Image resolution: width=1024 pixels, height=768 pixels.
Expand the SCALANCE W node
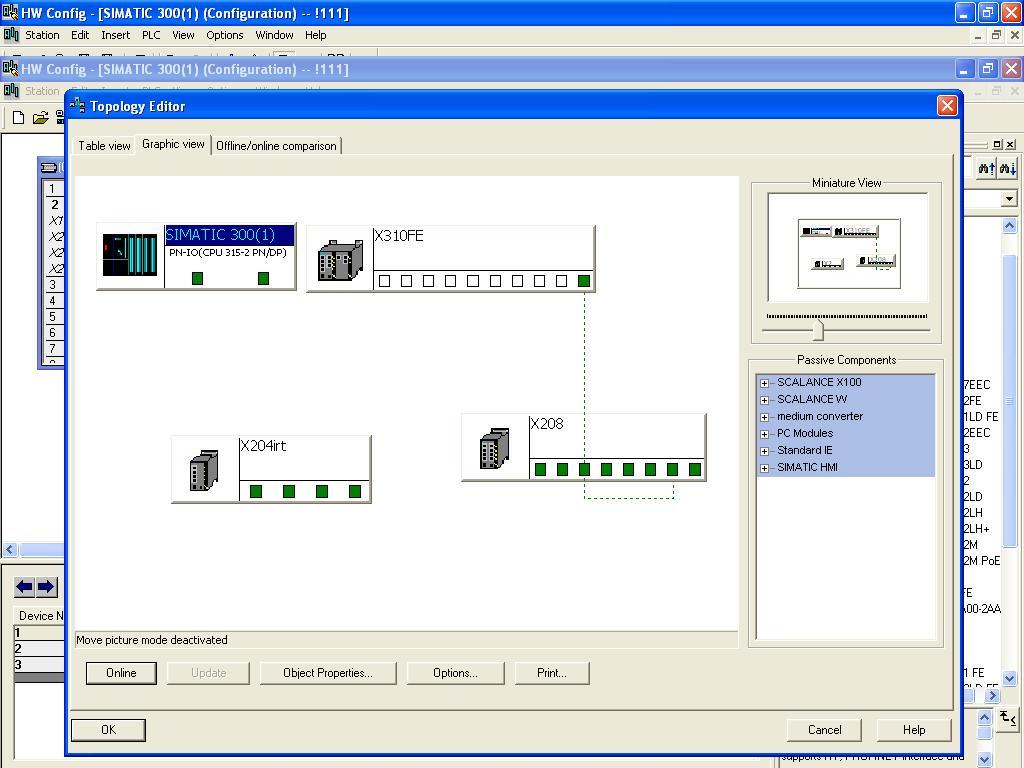[x=764, y=400]
